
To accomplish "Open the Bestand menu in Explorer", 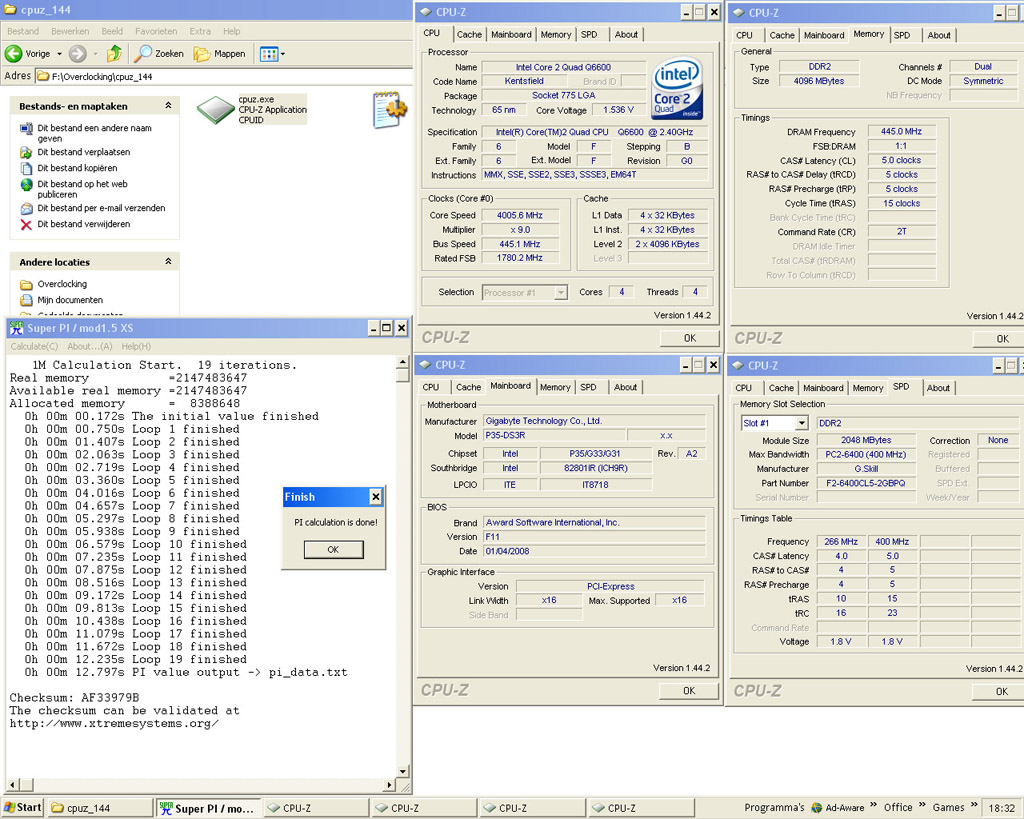I will [x=23, y=31].
